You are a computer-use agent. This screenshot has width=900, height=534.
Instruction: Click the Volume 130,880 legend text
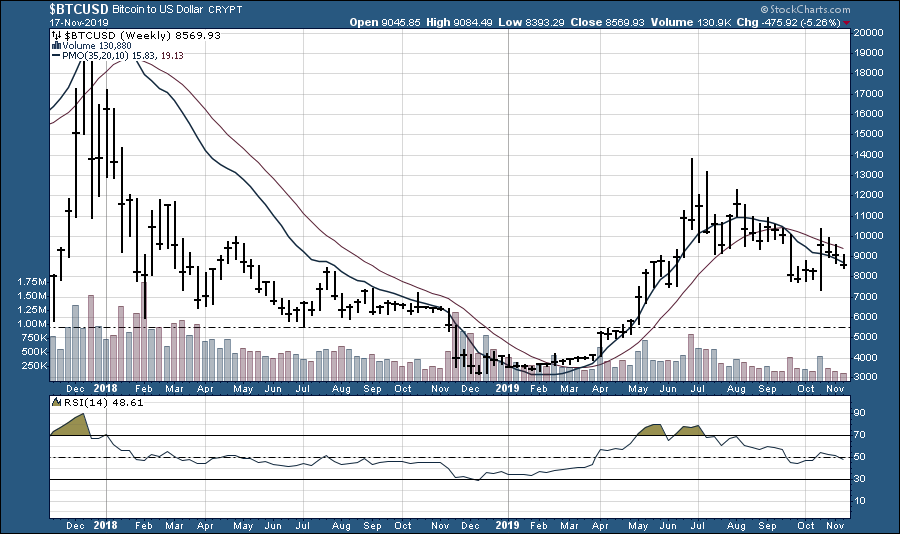[91, 44]
